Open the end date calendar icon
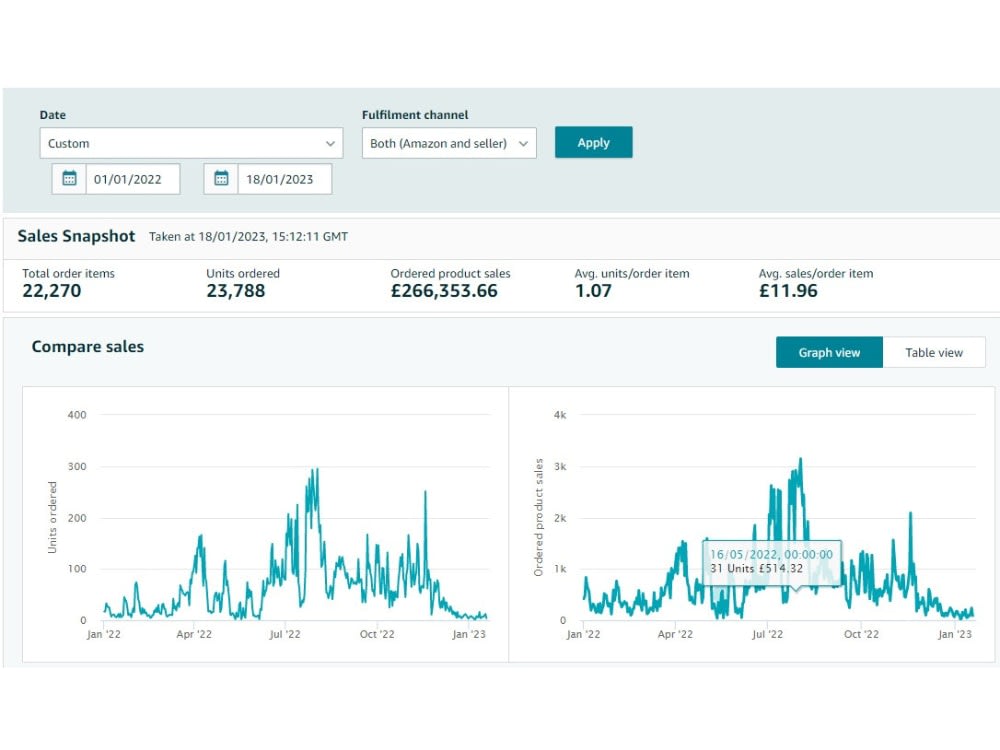 pos(221,179)
